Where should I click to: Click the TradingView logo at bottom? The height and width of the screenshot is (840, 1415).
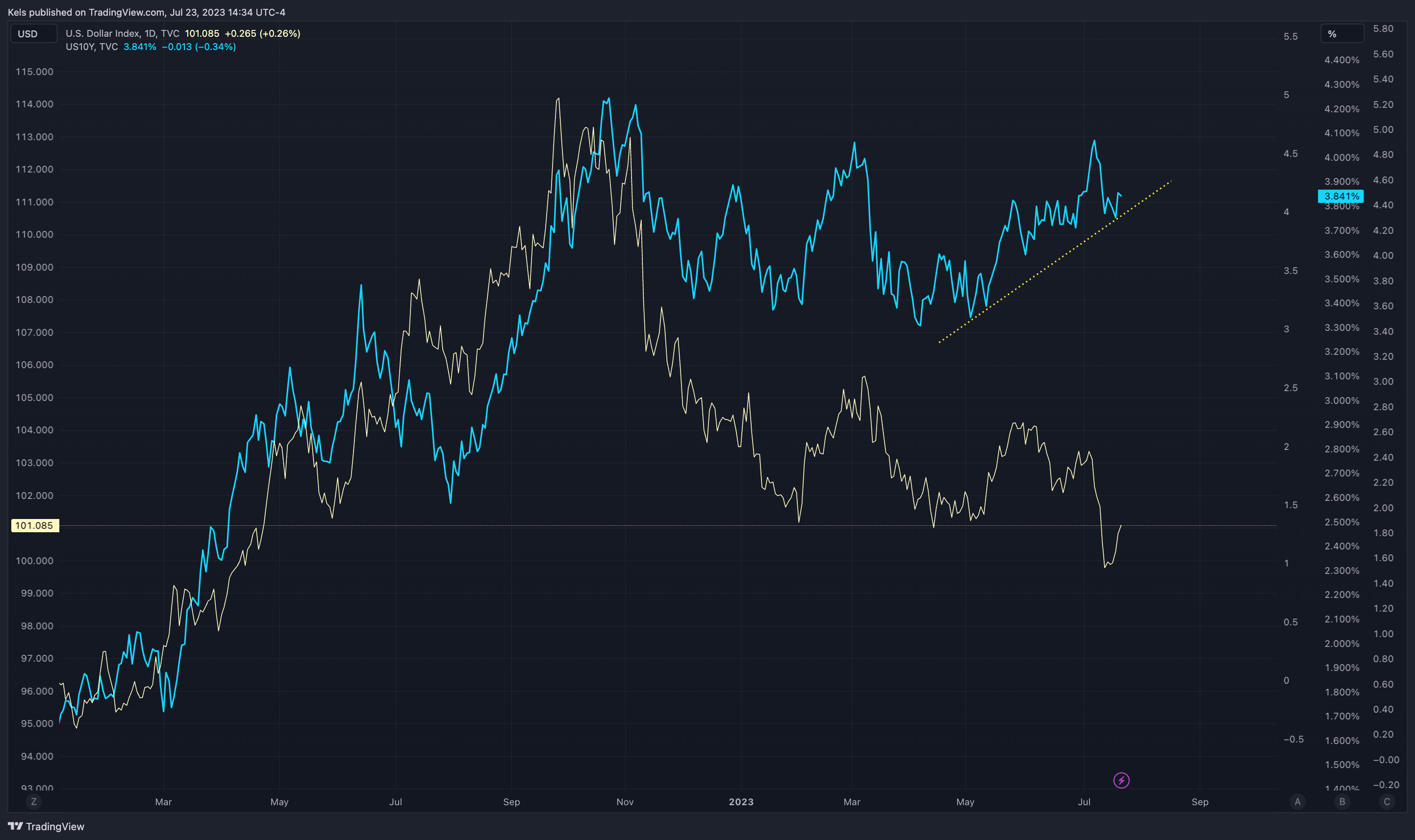46,826
